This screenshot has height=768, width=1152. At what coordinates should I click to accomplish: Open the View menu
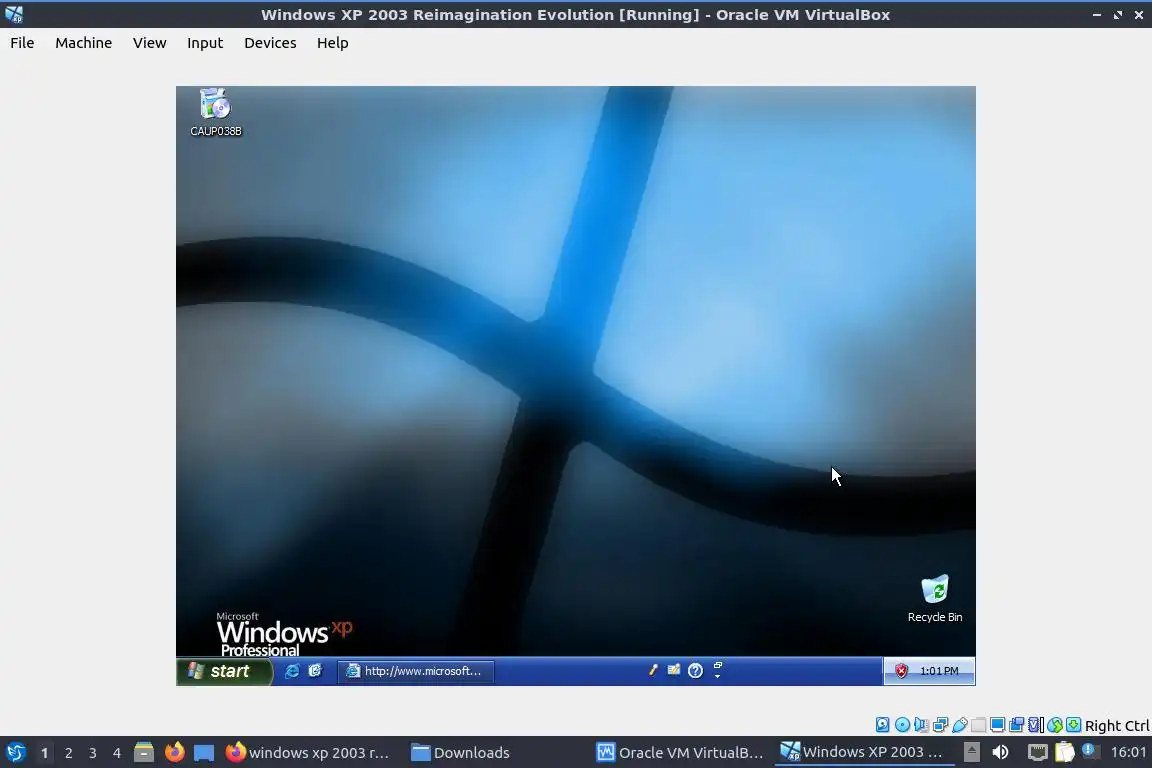(150, 43)
